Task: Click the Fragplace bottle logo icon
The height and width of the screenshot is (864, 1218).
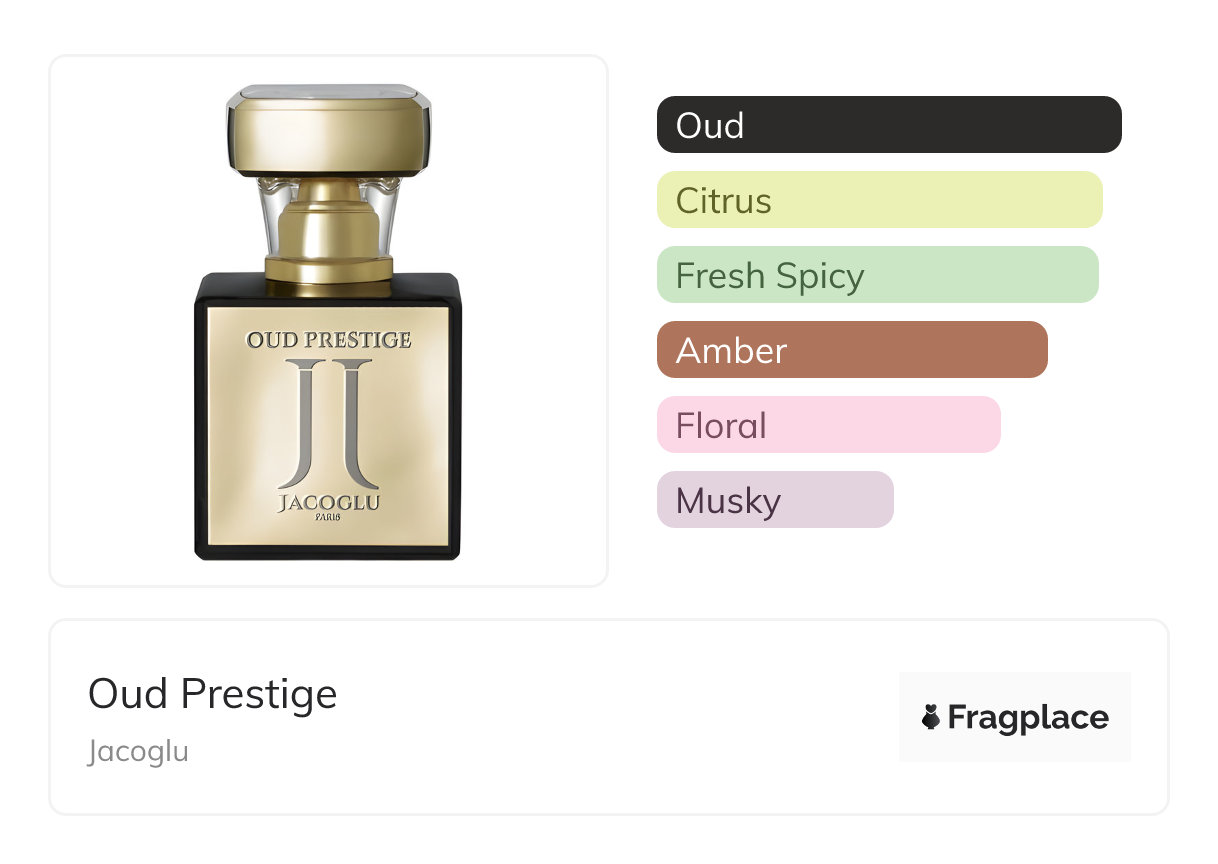Action: click(x=931, y=717)
